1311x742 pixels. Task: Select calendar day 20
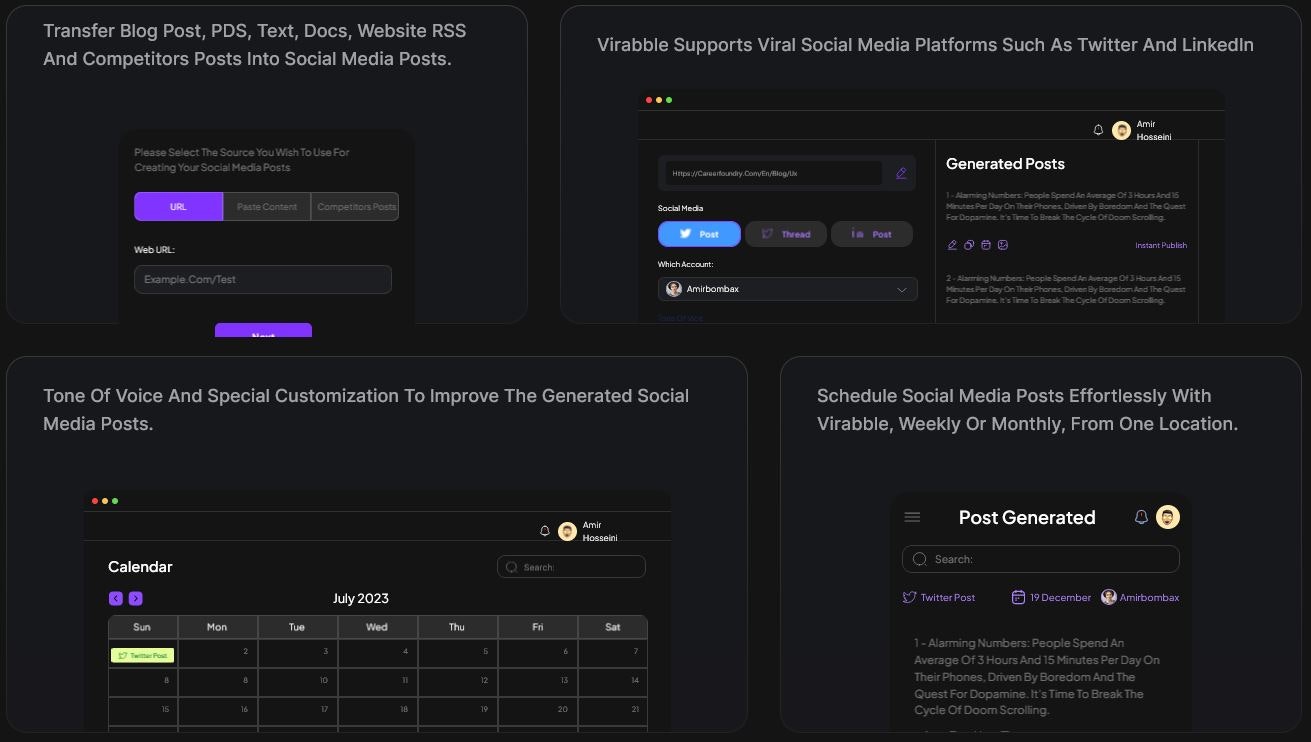tap(538, 711)
